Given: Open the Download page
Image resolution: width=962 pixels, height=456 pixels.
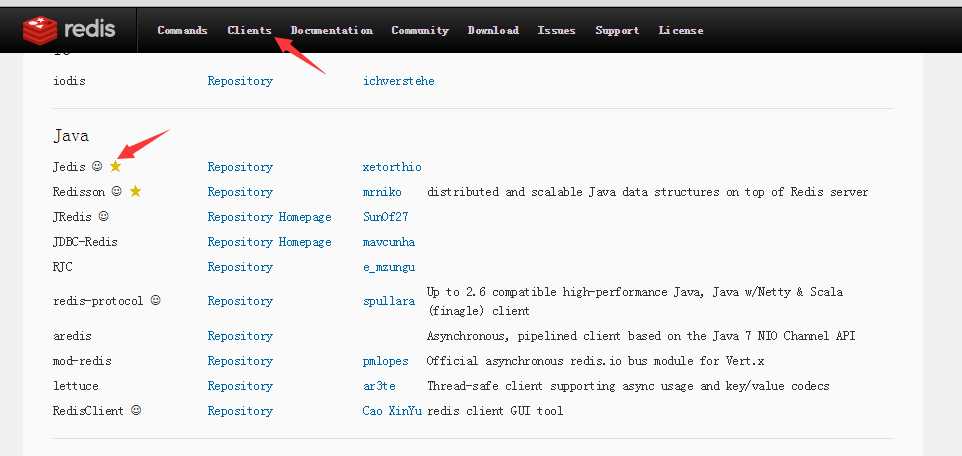Looking at the screenshot, I should pos(493,30).
